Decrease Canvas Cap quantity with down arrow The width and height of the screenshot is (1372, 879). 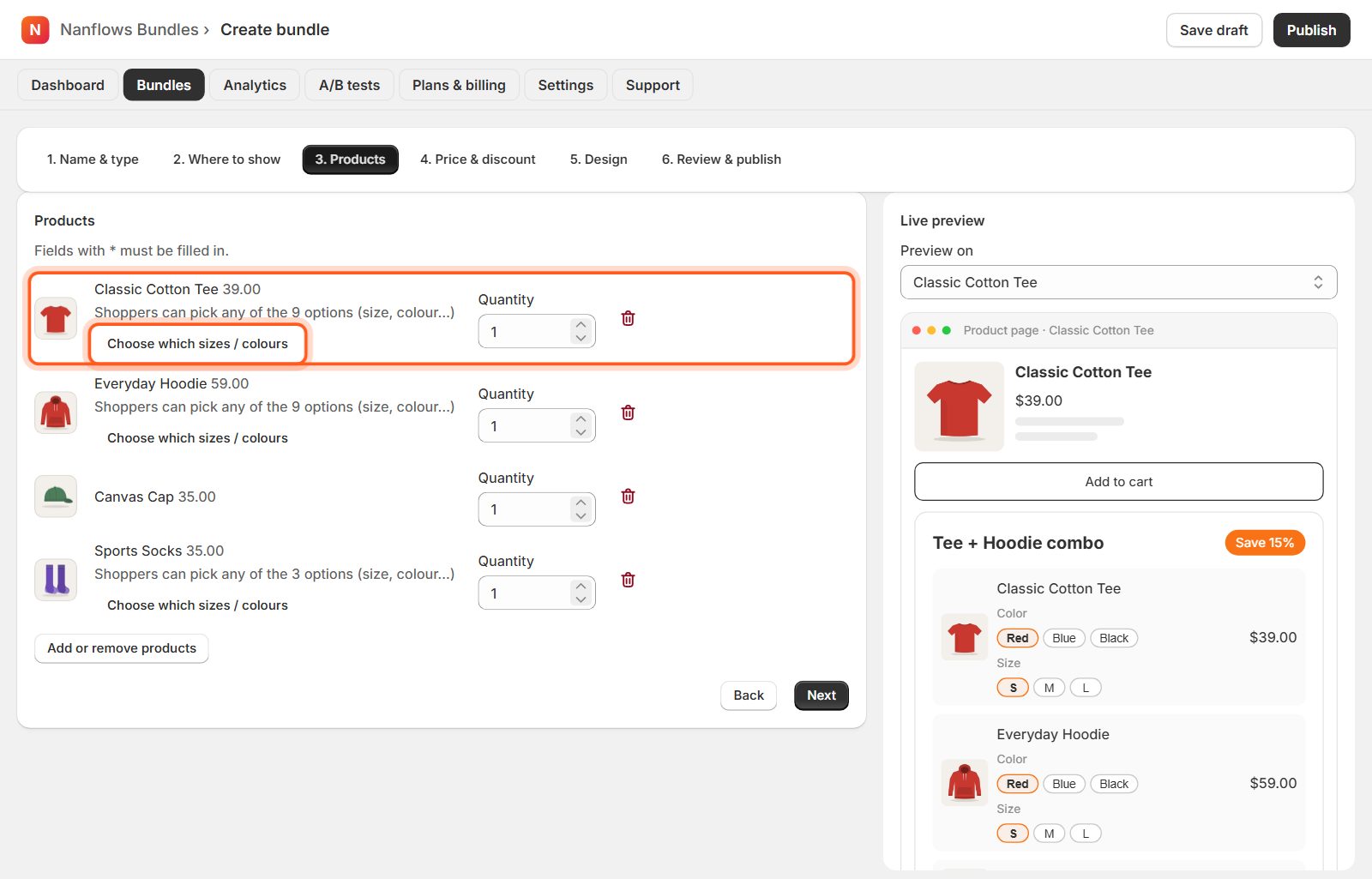(x=581, y=515)
